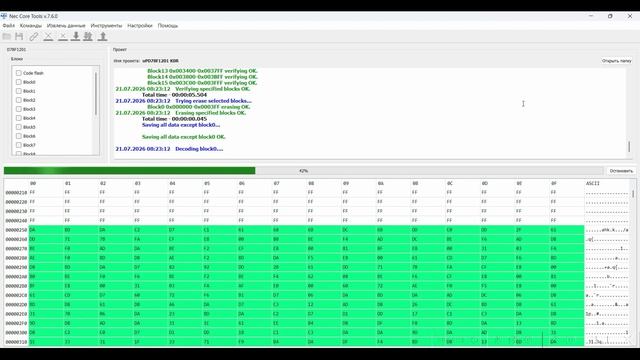Click the ASCII column header
The image size is (640, 360).
[x=592, y=184]
